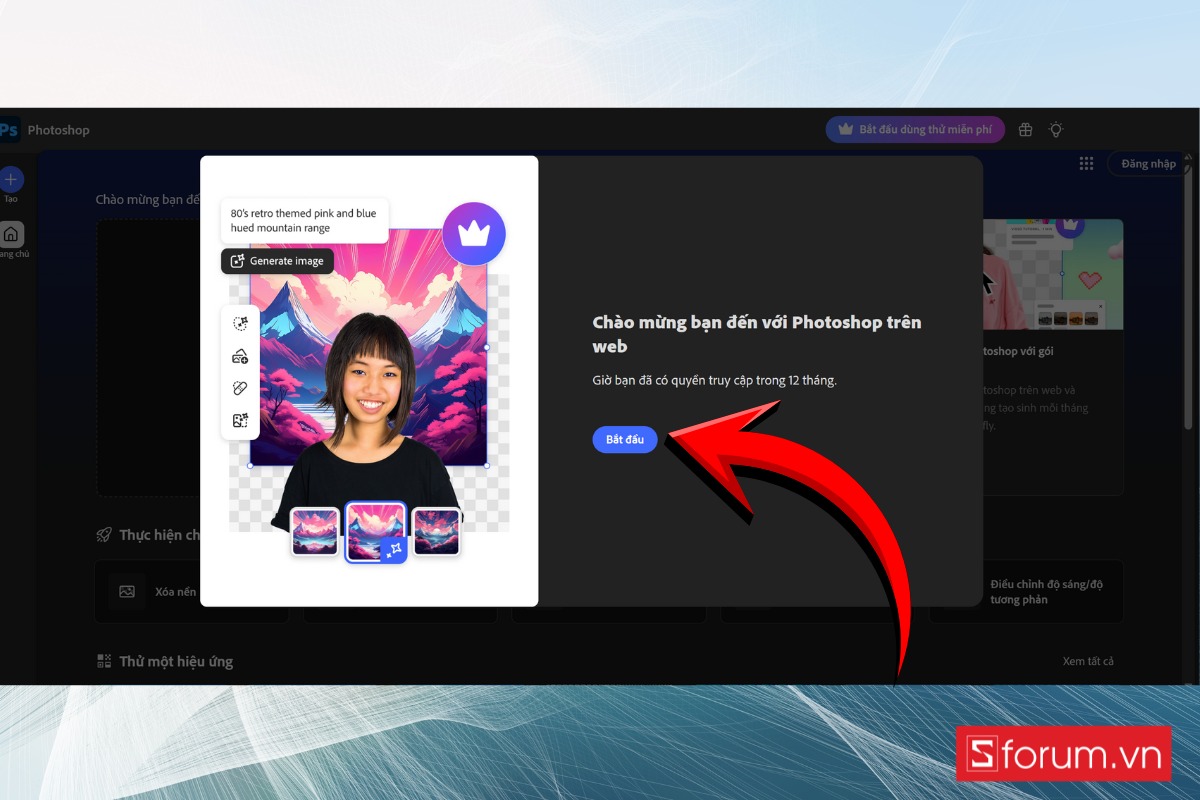1200x800 pixels.
Task: Select the magic selection lasso tool icon
Action: coord(240,323)
